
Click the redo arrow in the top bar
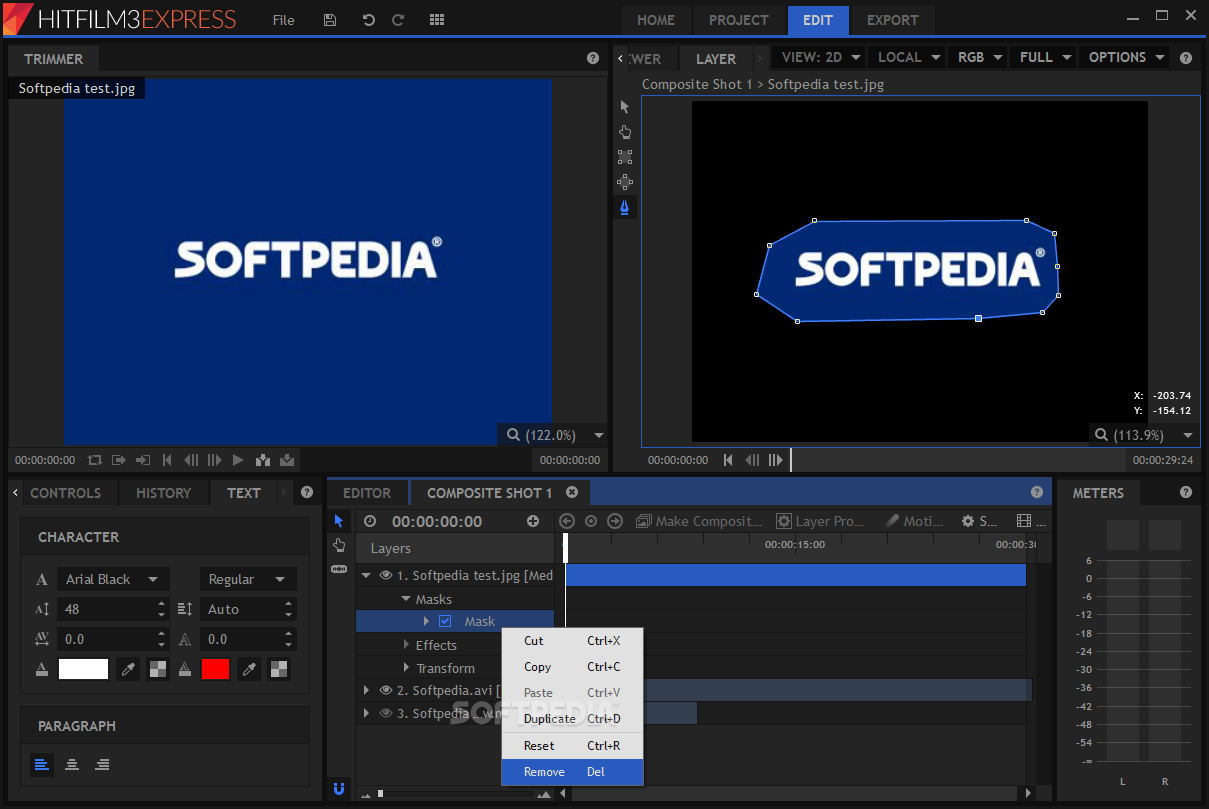398,20
